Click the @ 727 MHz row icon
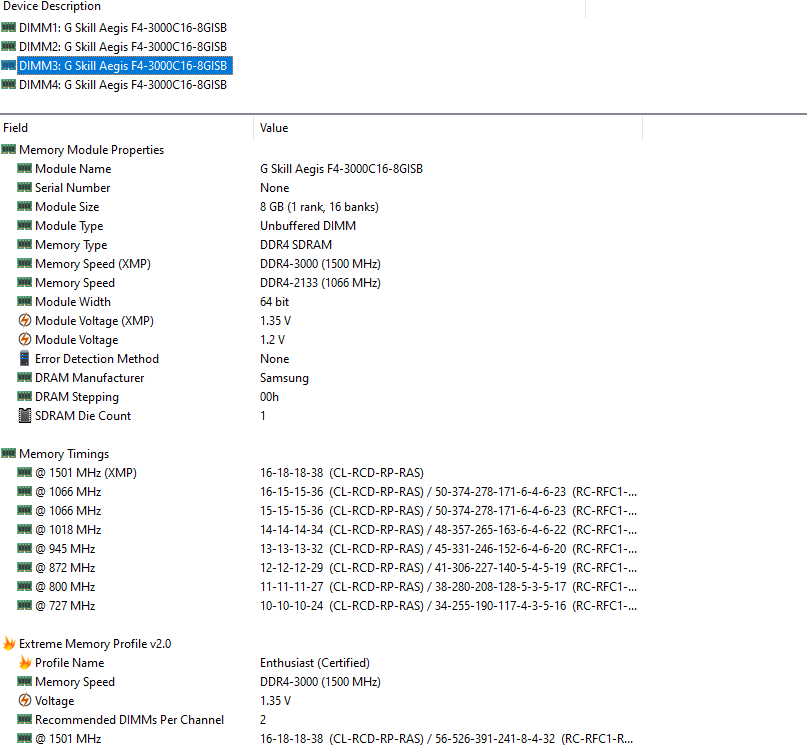The width and height of the screenshot is (807, 756). [x=24, y=606]
